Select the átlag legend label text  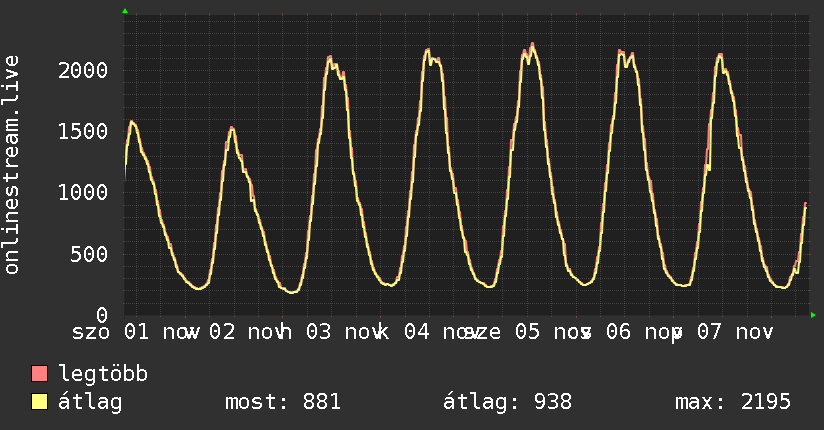(x=91, y=402)
